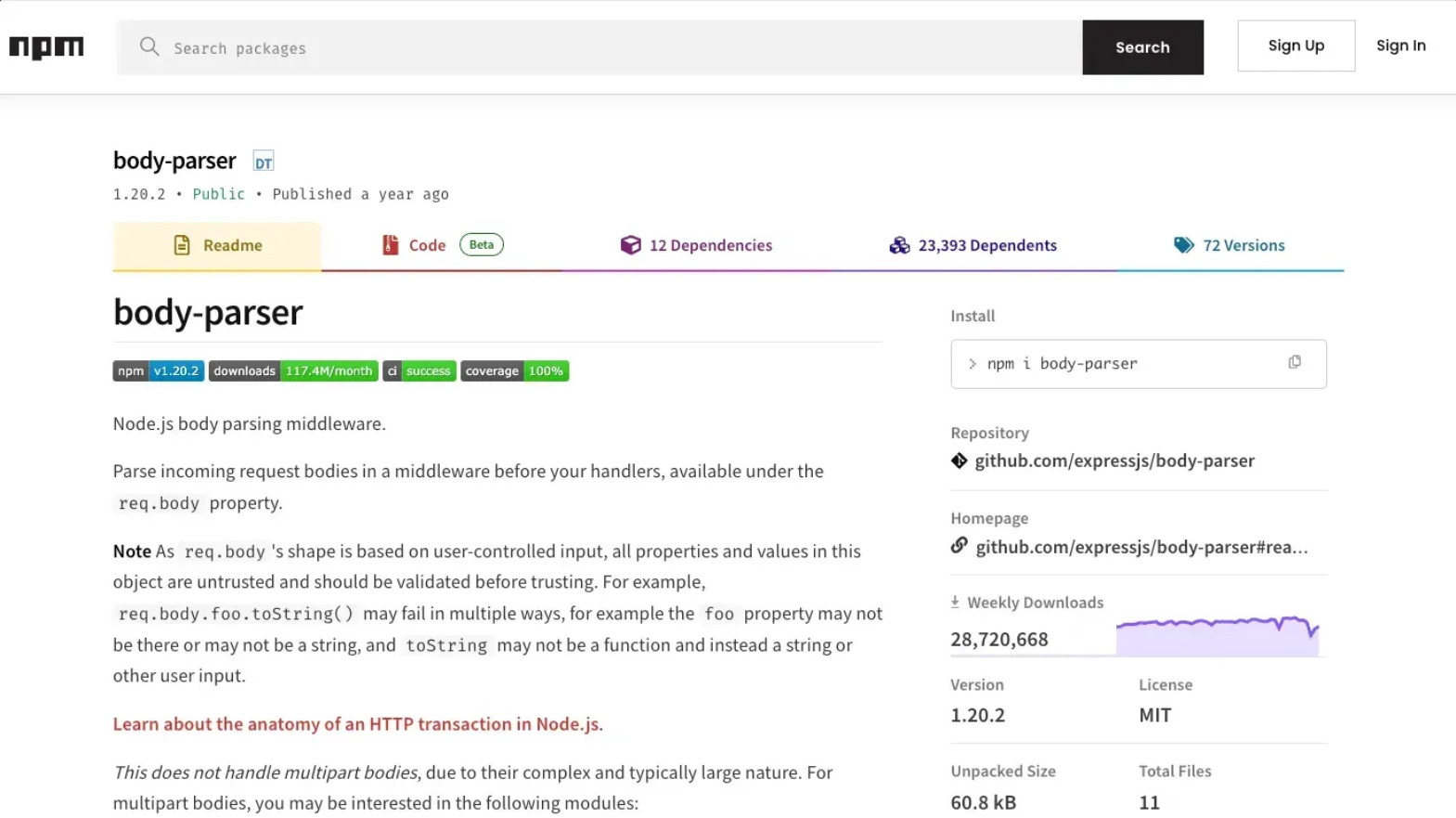Click the Unpacked Size value 60.8 kB
This screenshot has width=1456, height=818.
[983, 803]
